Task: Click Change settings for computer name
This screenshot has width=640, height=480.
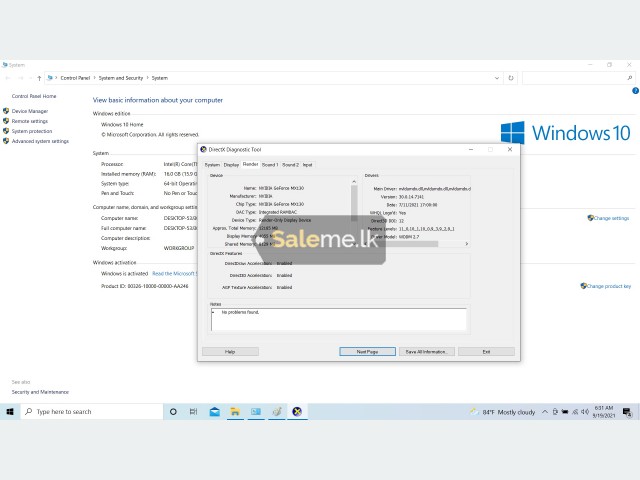Action: (x=611, y=218)
